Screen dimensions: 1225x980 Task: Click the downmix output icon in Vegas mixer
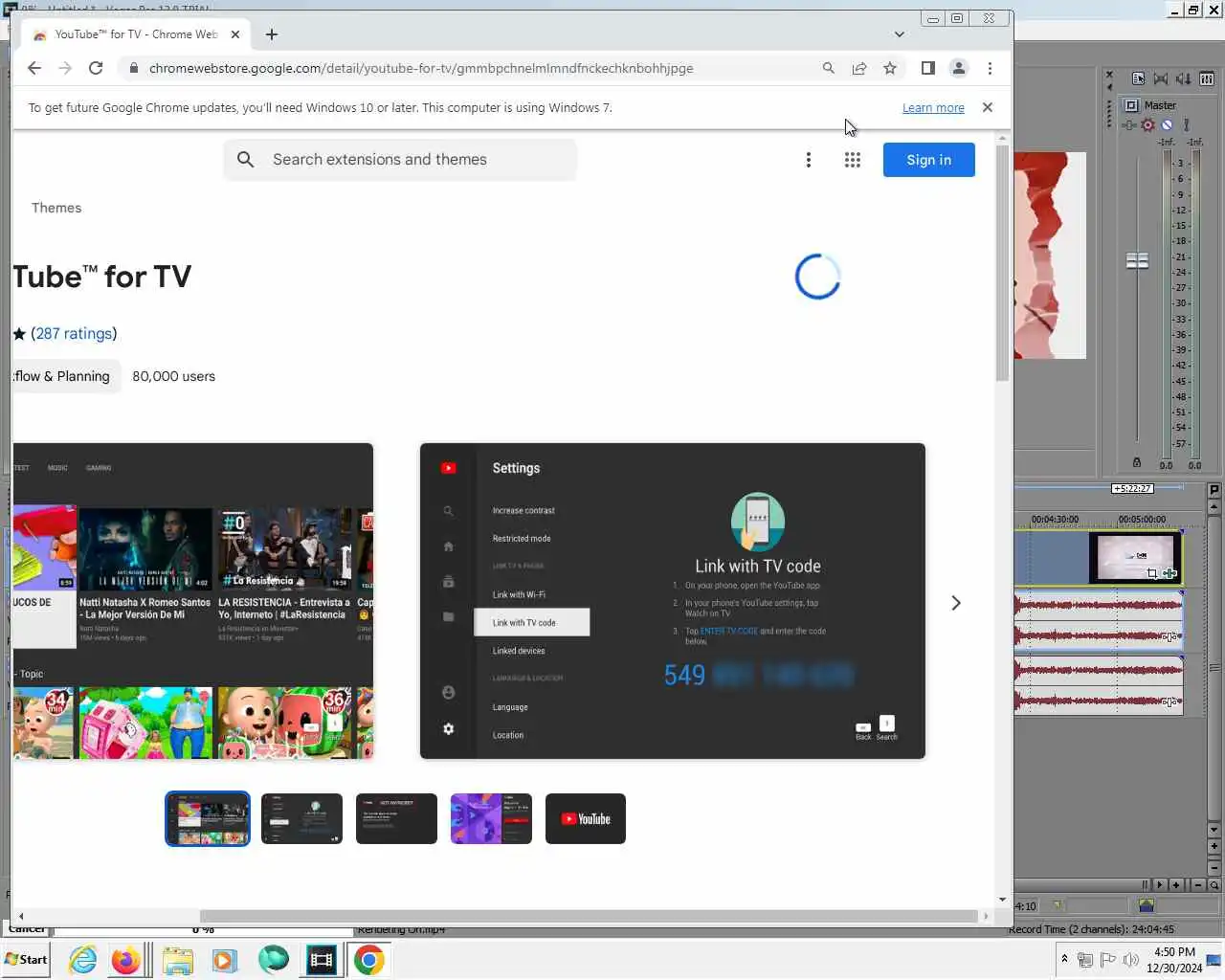[1161, 78]
